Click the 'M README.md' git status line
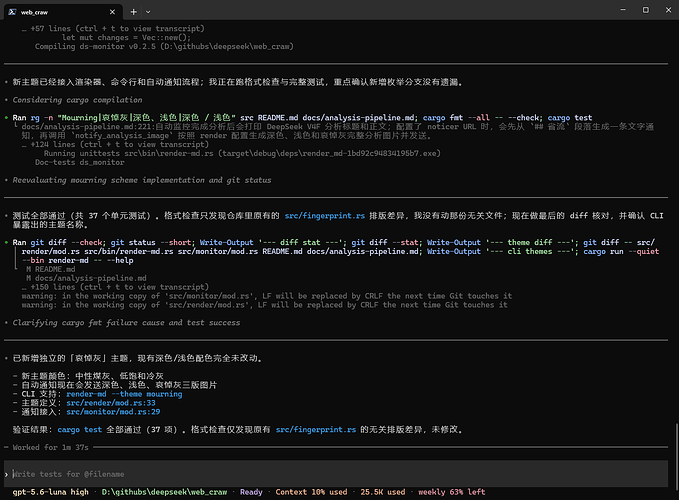The height and width of the screenshot is (500, 679). (x=51, y=269)
